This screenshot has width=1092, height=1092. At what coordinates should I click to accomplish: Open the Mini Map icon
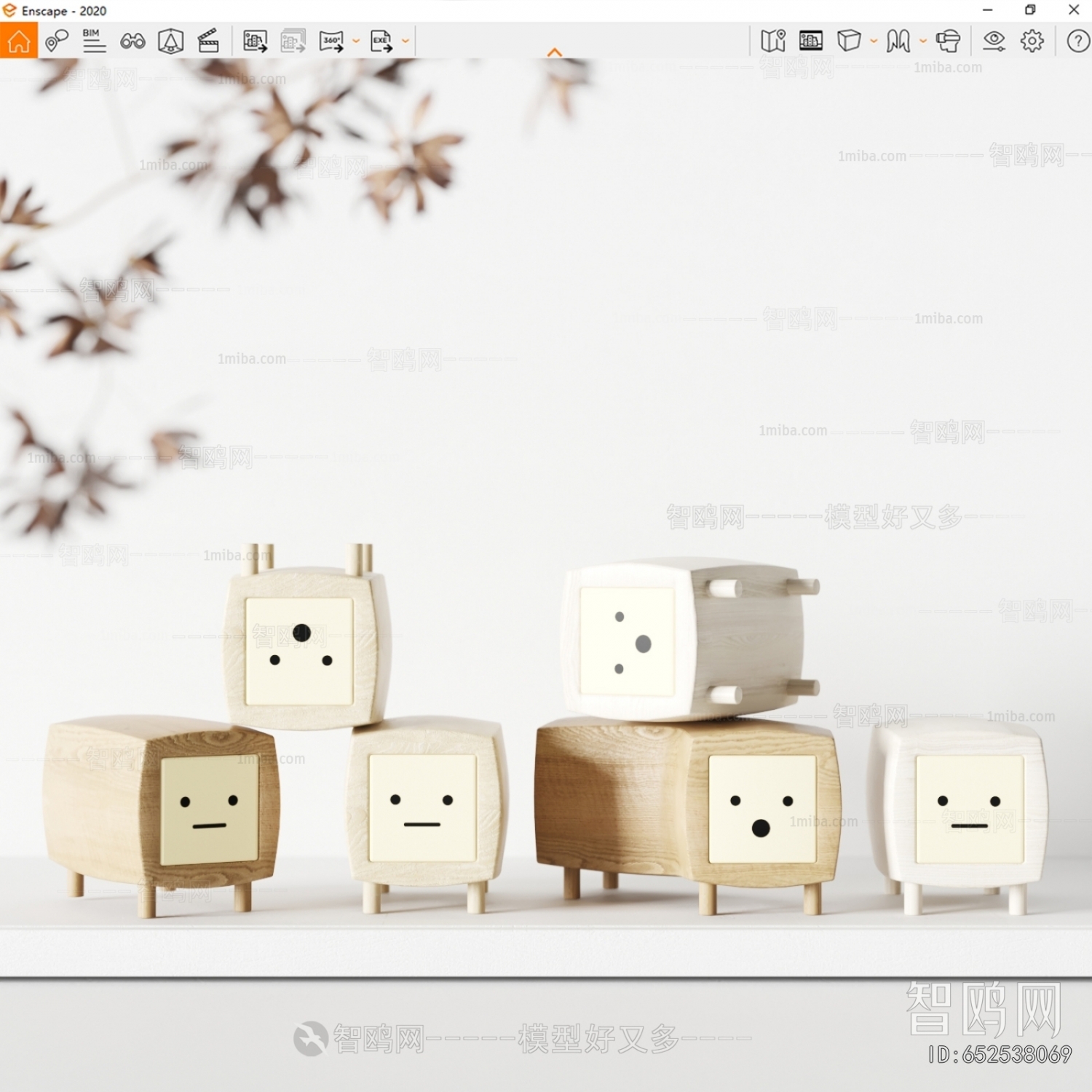click(x=773, y=41)
